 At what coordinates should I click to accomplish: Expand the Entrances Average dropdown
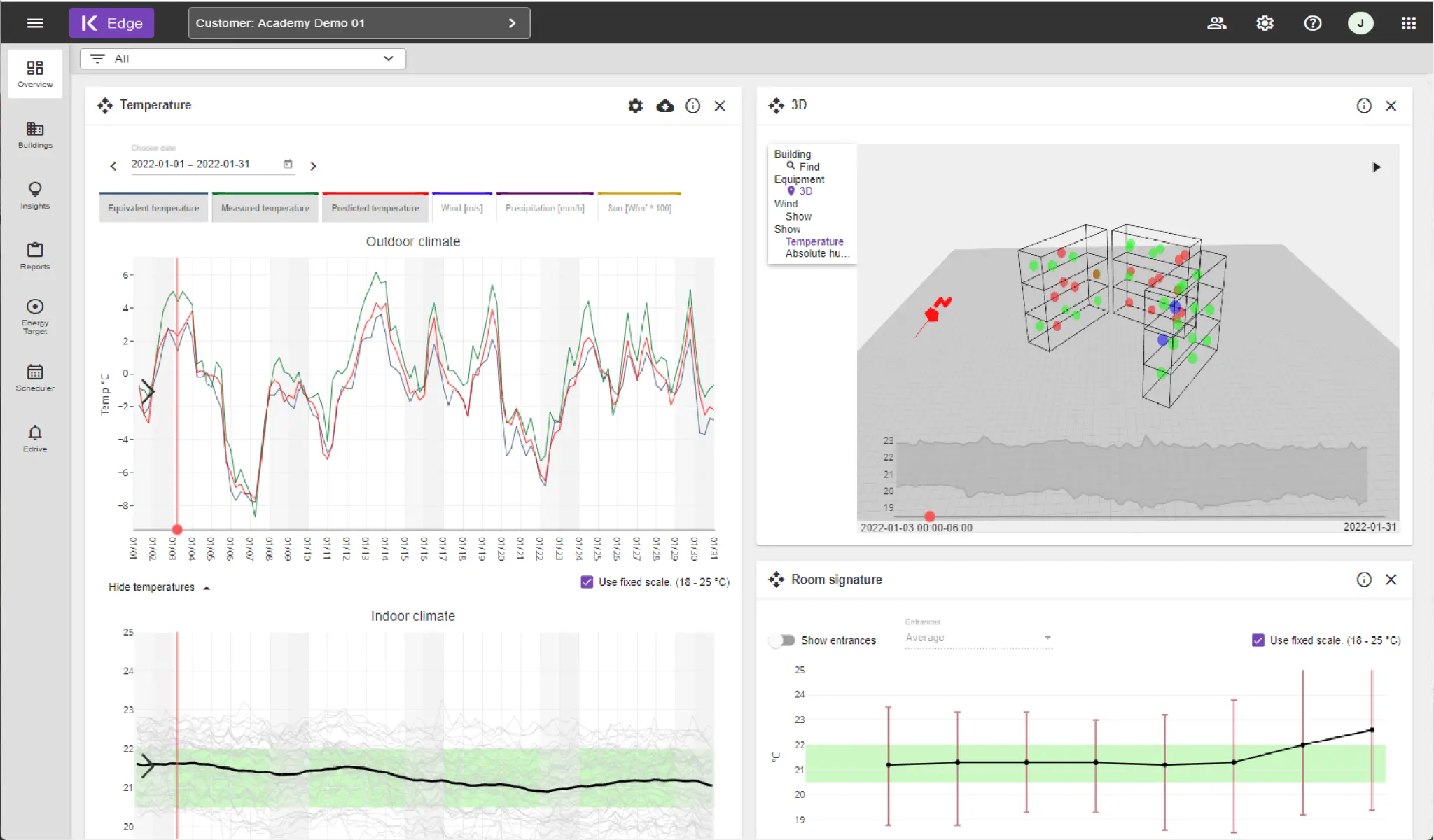click(978, 638)
